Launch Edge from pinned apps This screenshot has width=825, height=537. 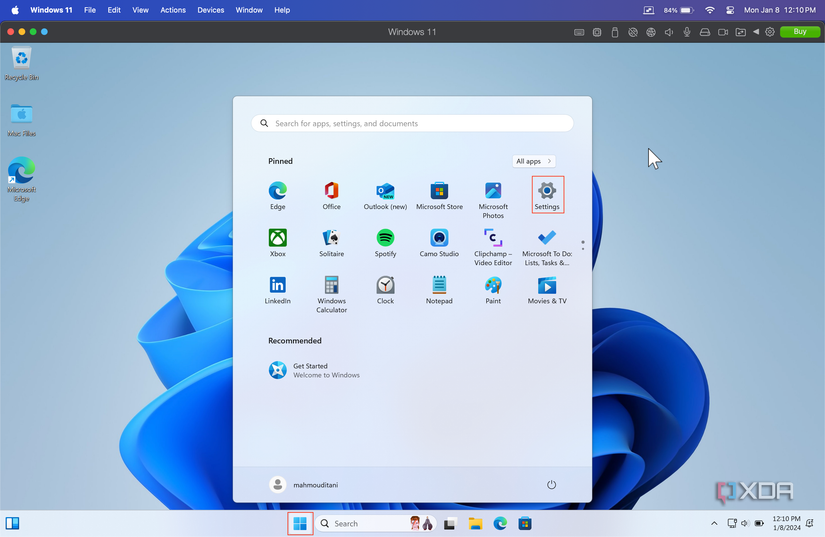[277, 195]
